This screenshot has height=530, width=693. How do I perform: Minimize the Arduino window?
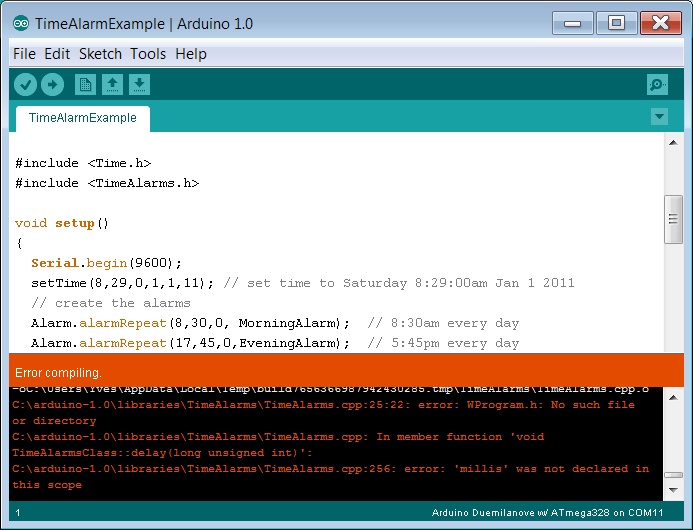coord(572,23)
